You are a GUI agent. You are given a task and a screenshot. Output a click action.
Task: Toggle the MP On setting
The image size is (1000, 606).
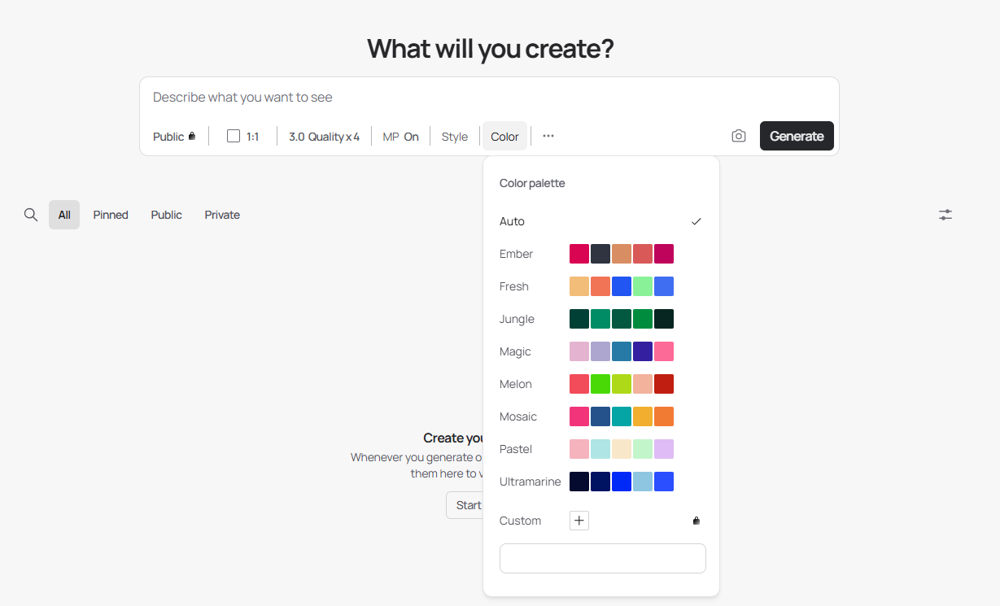[401, 137]
